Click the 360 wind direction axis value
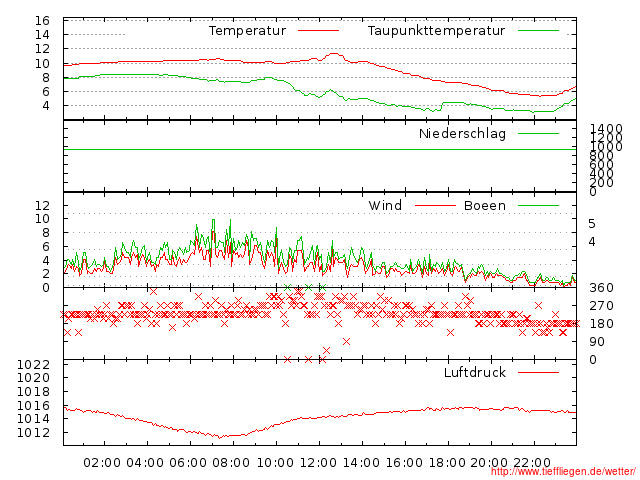This screenshot has width=640, height=480. [x=600, y=288]
